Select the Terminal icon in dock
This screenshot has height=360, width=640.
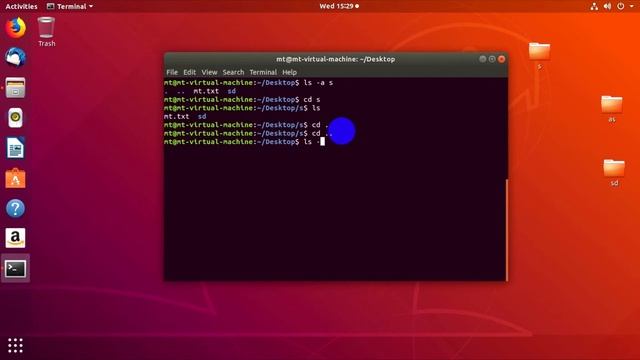(16, 269)
